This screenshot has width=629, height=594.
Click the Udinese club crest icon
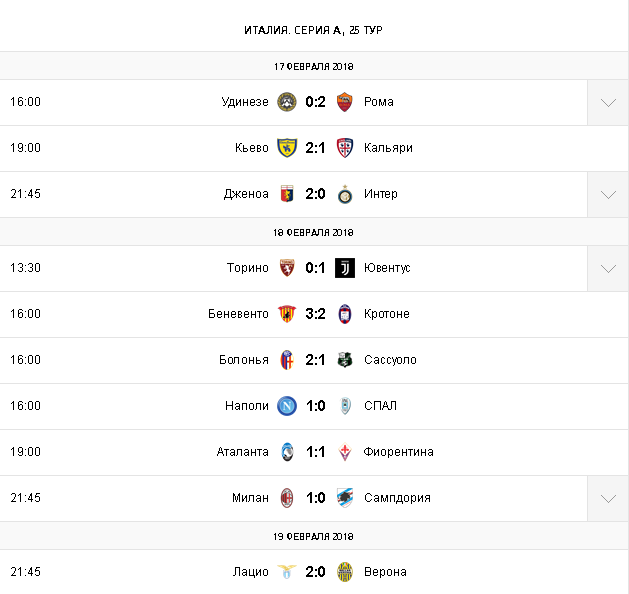[287, 102]
